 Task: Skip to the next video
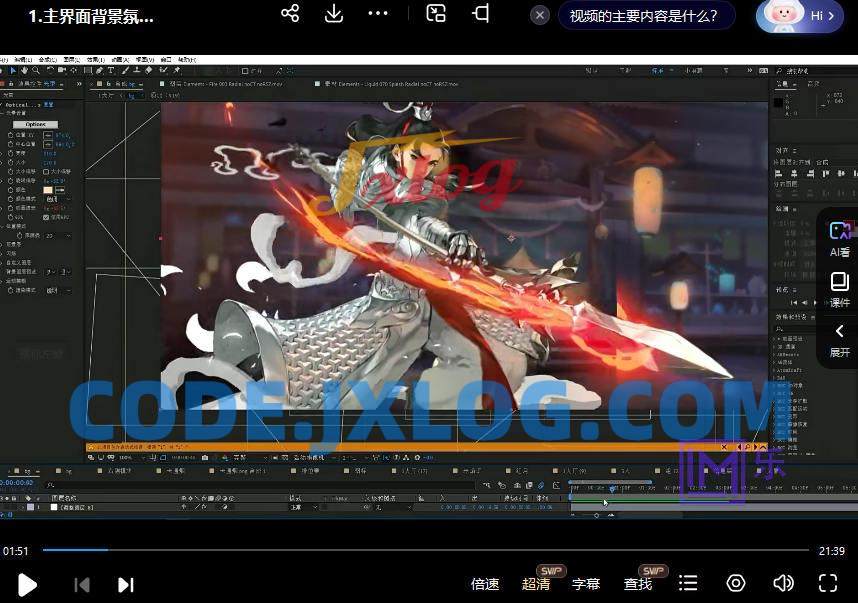click(x=126, y=584)
